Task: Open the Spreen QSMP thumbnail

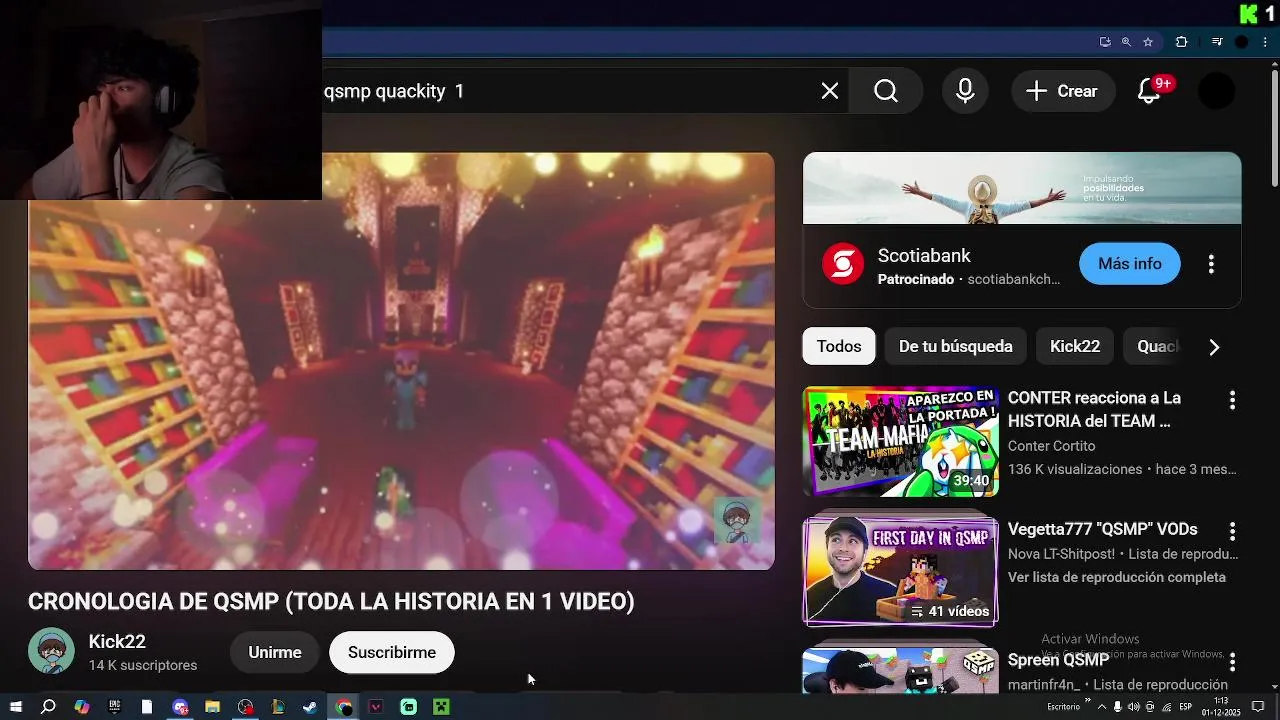Action: [901, 671]
